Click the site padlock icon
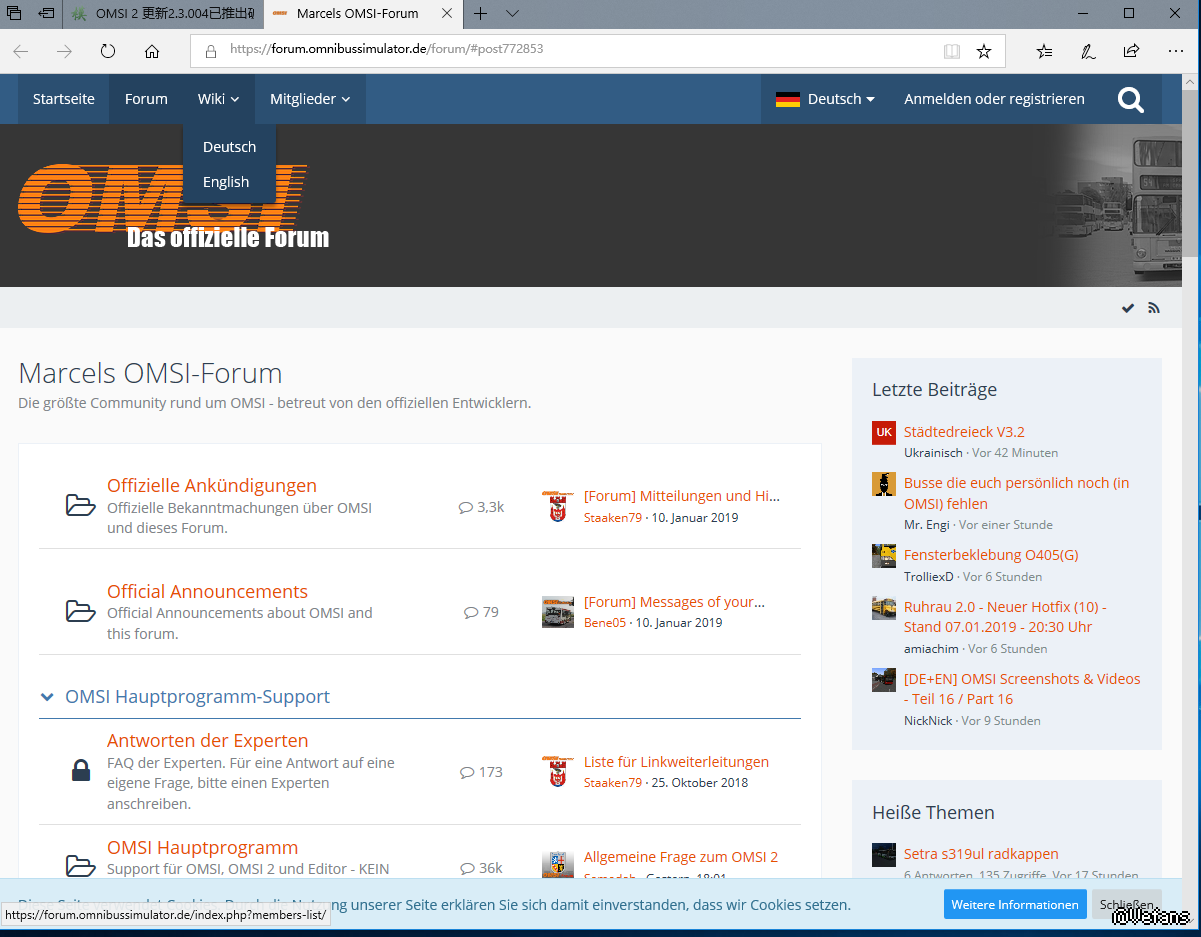The image size is (1201, 937). (210, 50)
